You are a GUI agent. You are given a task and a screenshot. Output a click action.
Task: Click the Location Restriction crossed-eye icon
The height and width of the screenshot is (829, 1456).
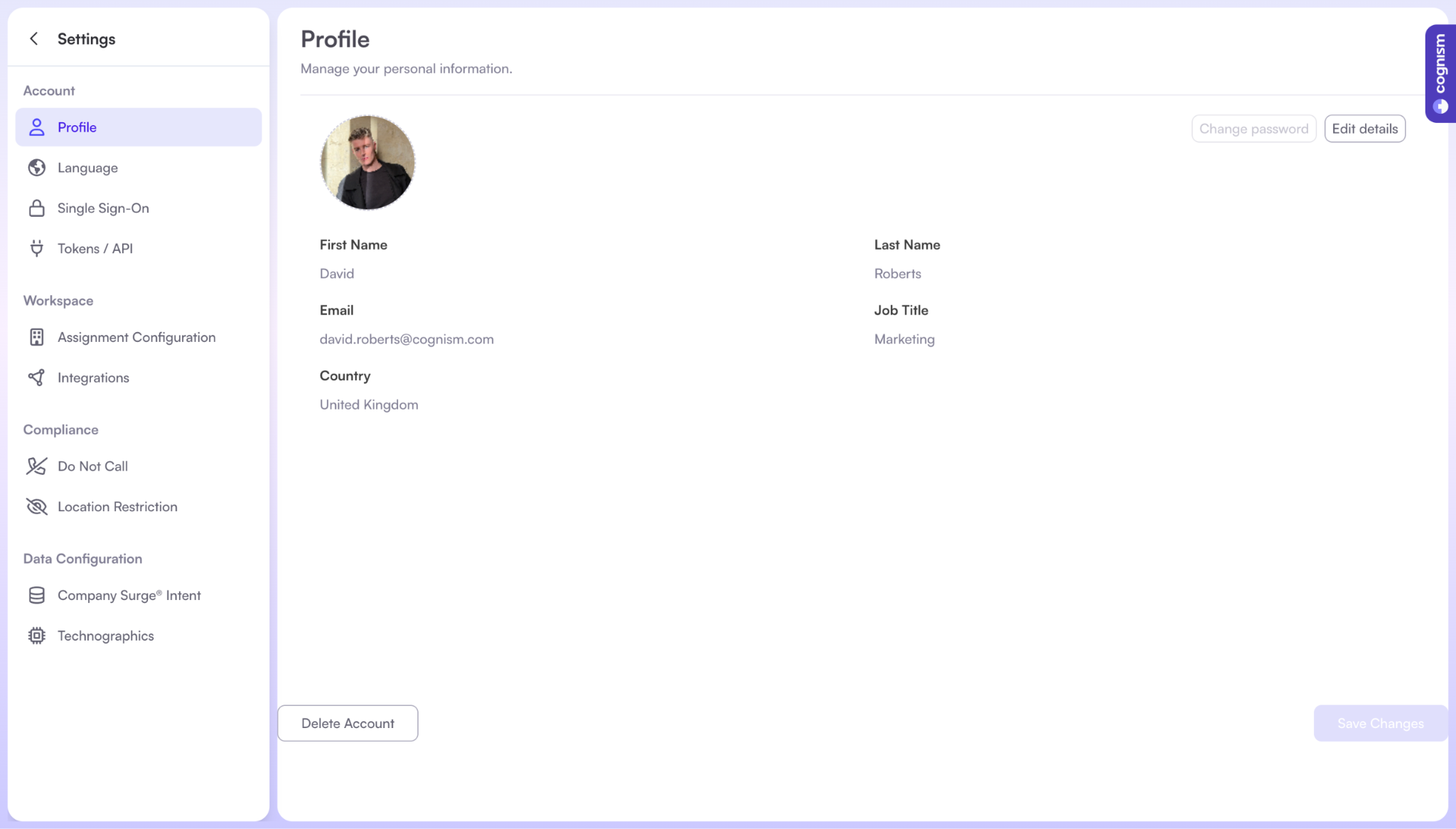pos(36,506)
